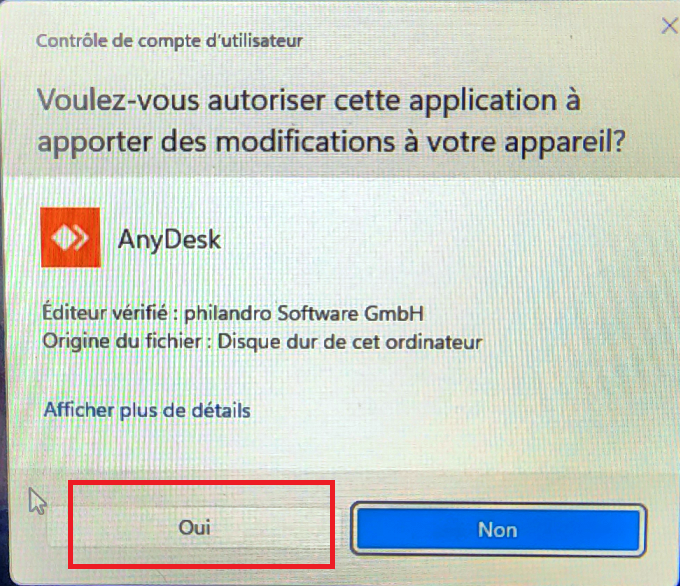Click the Disque dur de cet ordinateur text
This screenshot has height=586, width=680.
click(x=350, y=342)
